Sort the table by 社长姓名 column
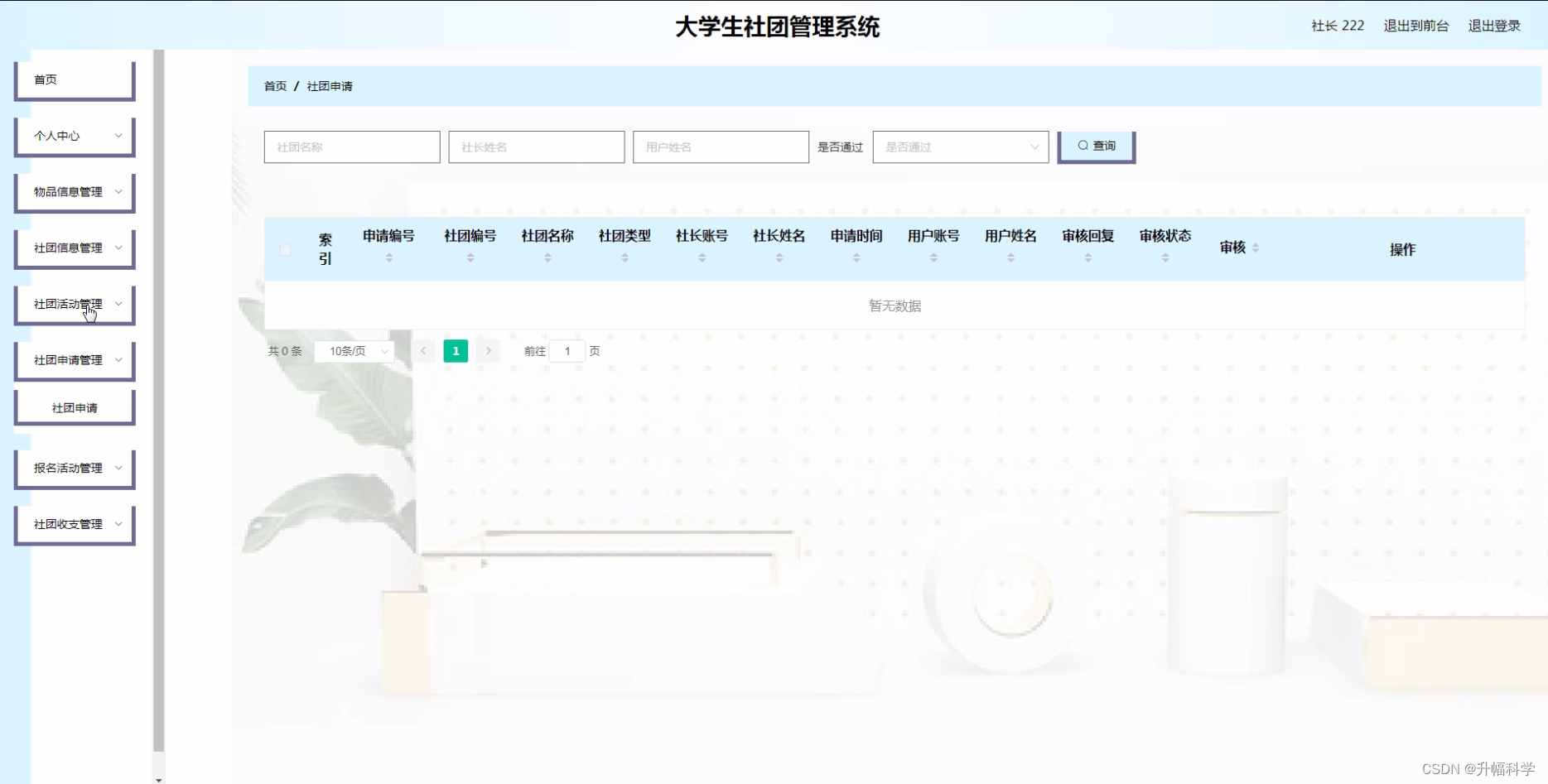Image resolution: width=1548 pixels, height=784 pixels. click(778, 257)
